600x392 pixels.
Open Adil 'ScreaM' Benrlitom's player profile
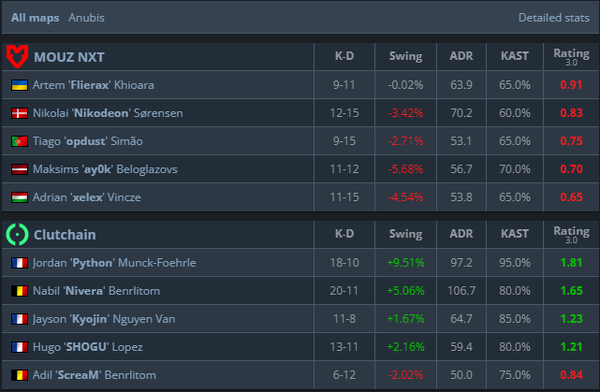95,375
